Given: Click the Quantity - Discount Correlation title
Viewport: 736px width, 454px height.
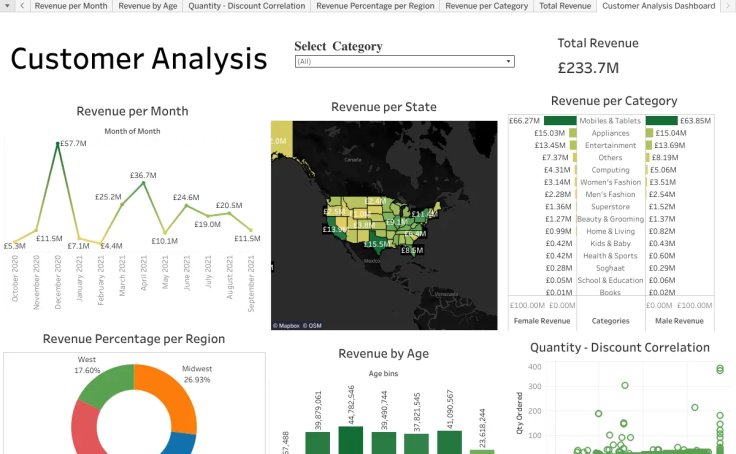Looking at the screenshot, I should [620, 348].
